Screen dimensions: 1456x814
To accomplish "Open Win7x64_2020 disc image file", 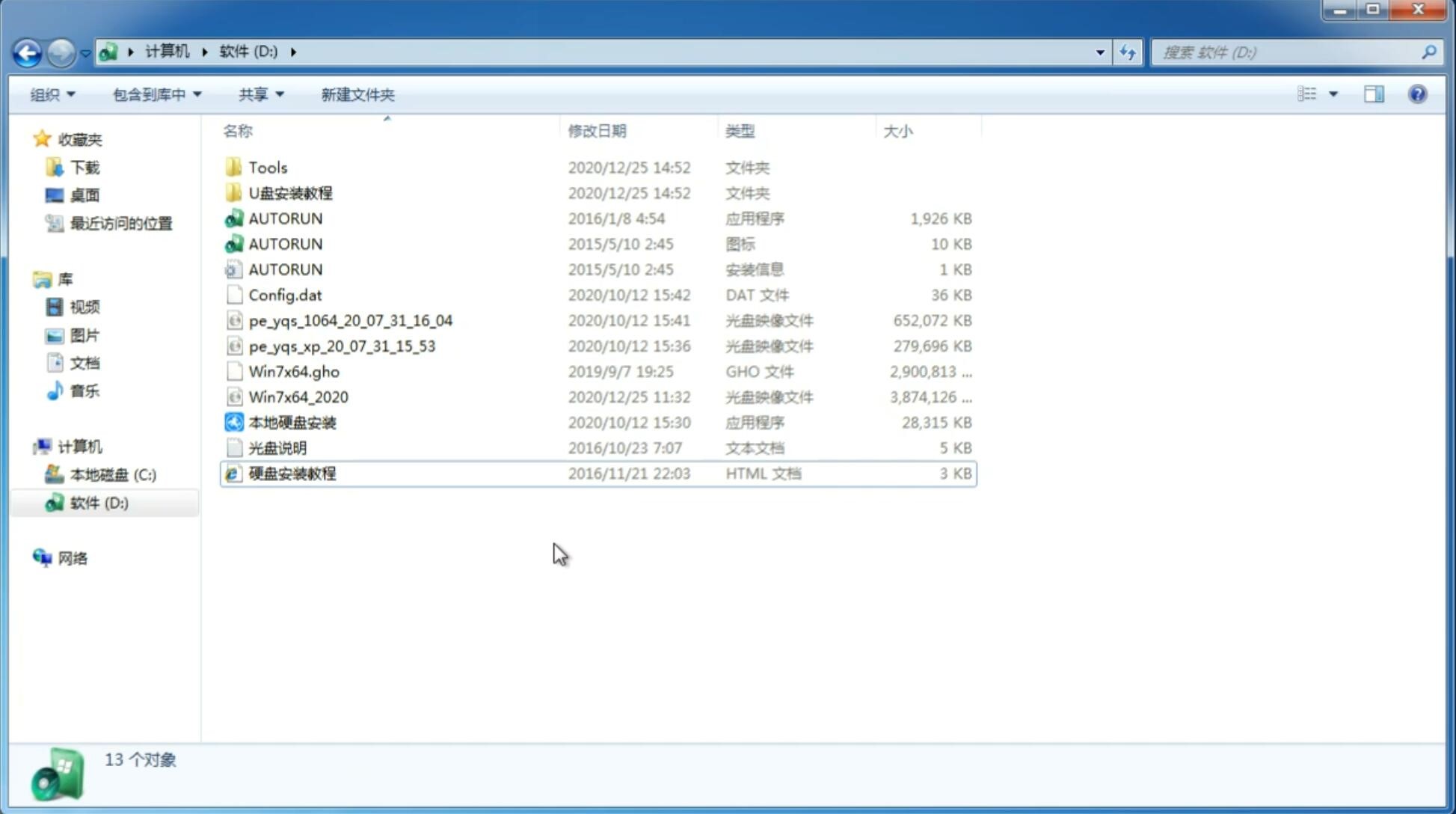I will tap(298, 397).
